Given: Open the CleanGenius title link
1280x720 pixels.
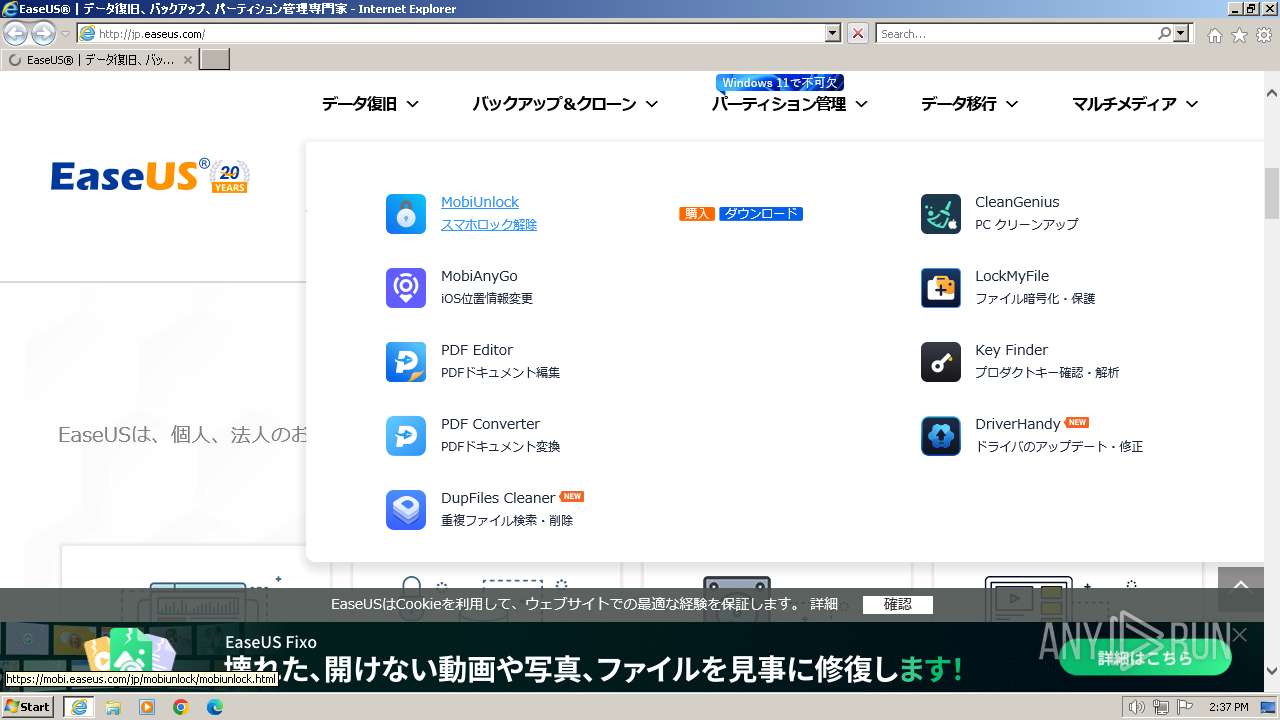Looking at the screenshot, I should [x=1017, y=202].
